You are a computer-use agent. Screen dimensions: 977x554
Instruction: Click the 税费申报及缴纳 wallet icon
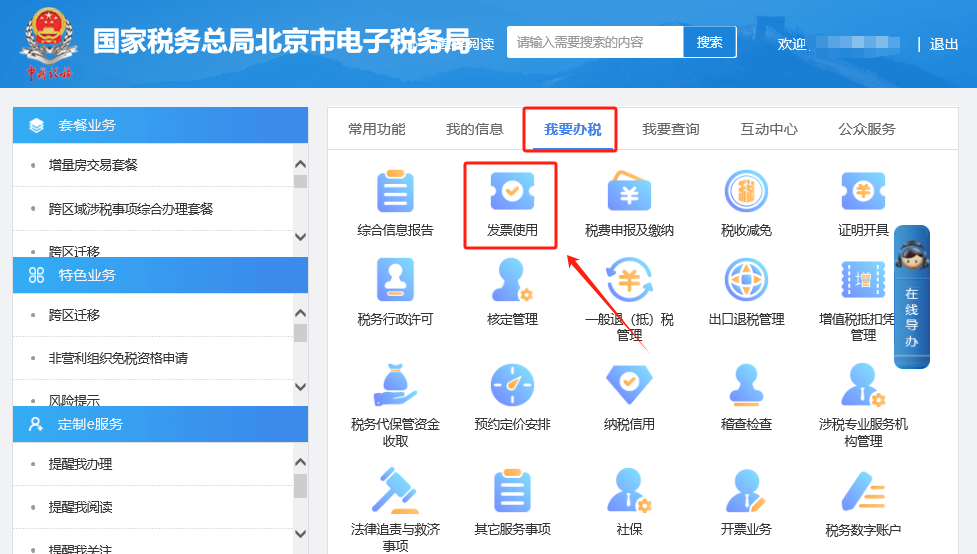[629, 192]
